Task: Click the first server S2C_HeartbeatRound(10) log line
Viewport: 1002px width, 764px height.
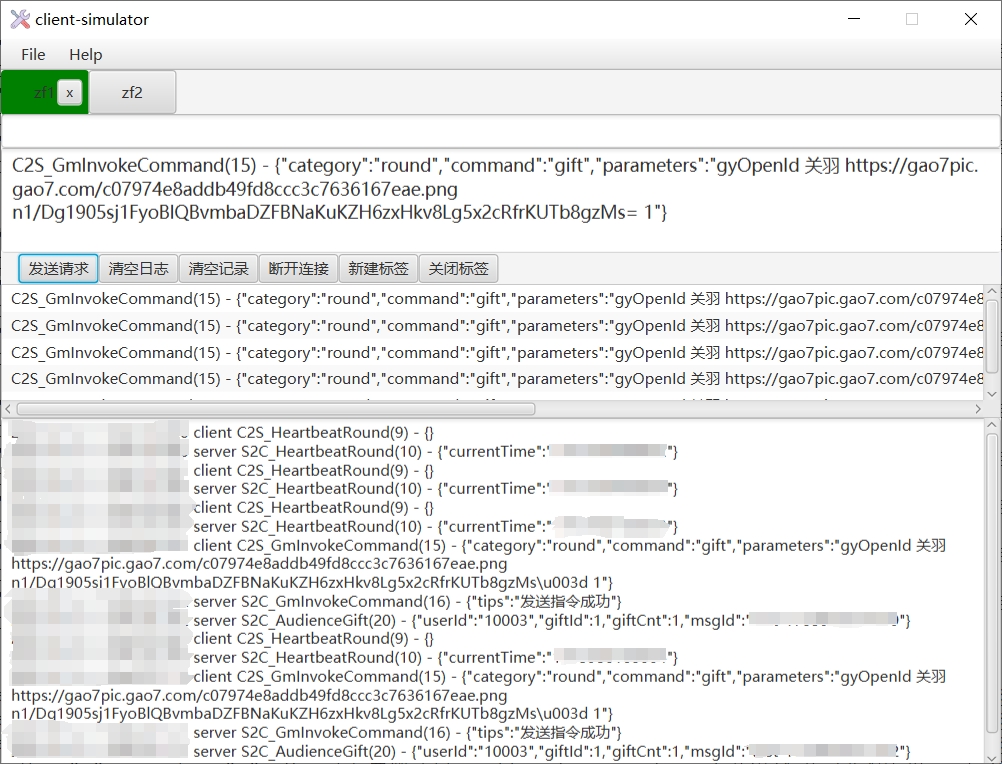Action: click(435, 452)
